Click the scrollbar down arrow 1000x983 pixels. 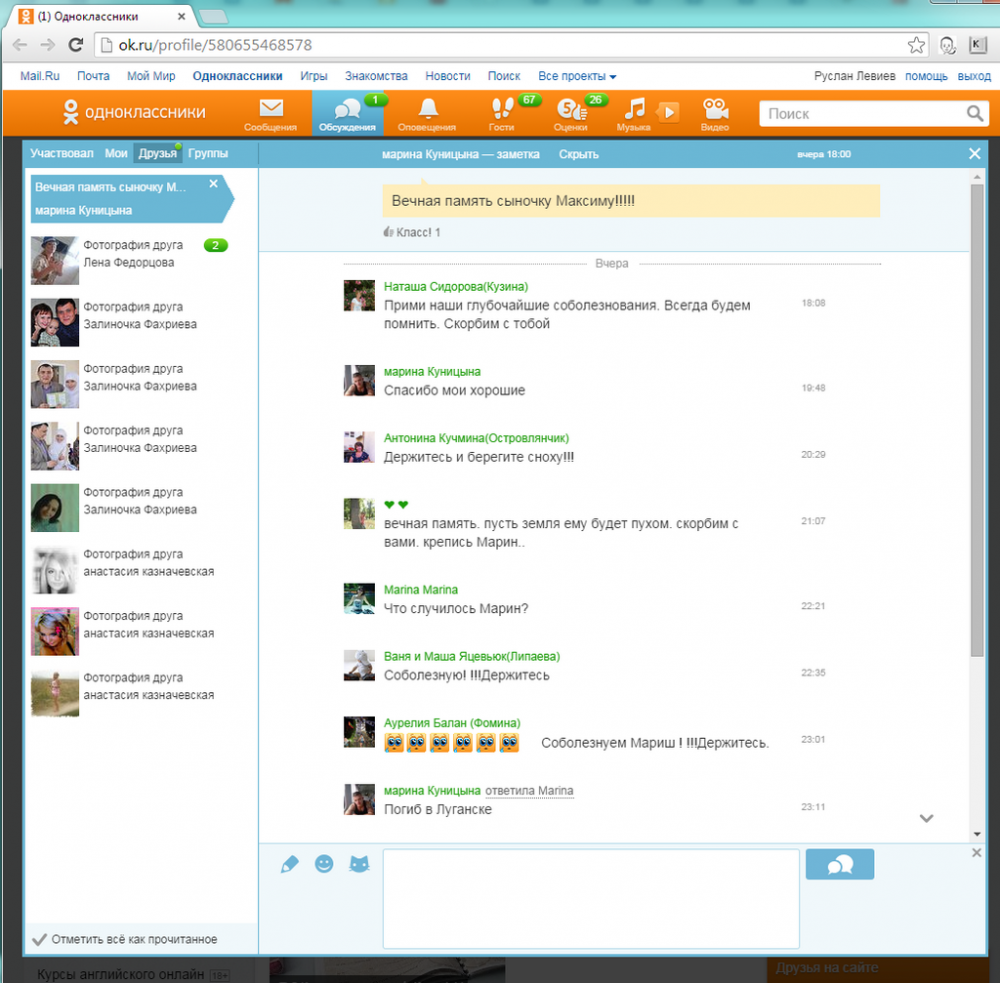(x=977, y=834)
